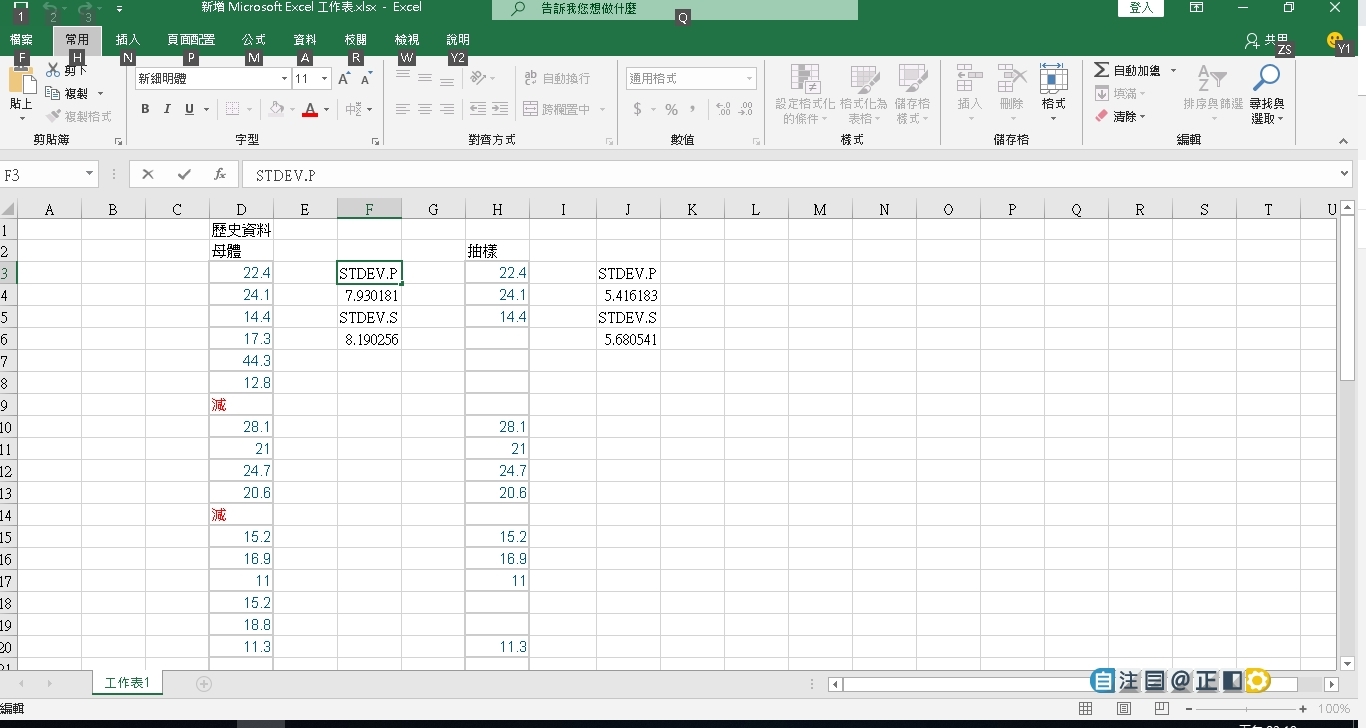Click the Paste (貼上) icon

tap(21, 82)
